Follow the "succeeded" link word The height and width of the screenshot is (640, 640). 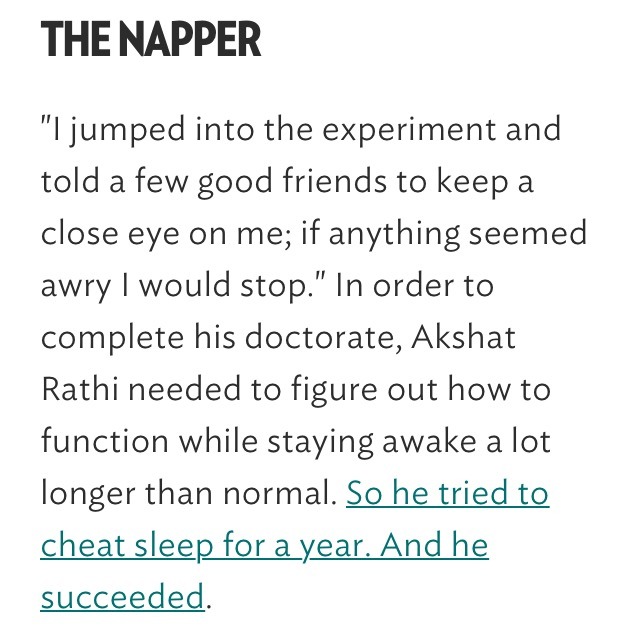click(122, 598)
